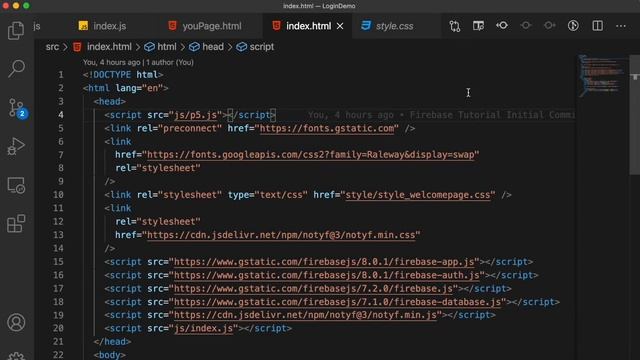
Task: Go to next revision commit icon
Action: tap(549, 26)
